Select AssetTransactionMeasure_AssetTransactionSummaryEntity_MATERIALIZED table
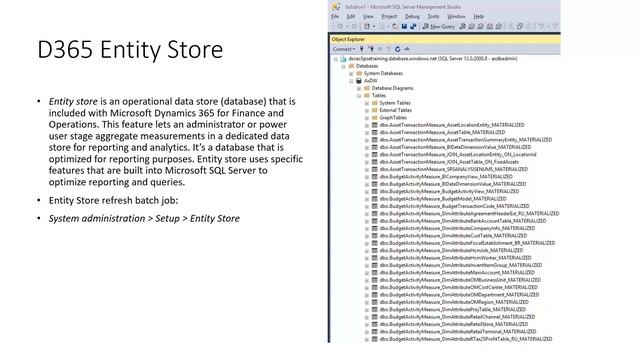This screenshot has width=640, height=360. click(466, 140)
